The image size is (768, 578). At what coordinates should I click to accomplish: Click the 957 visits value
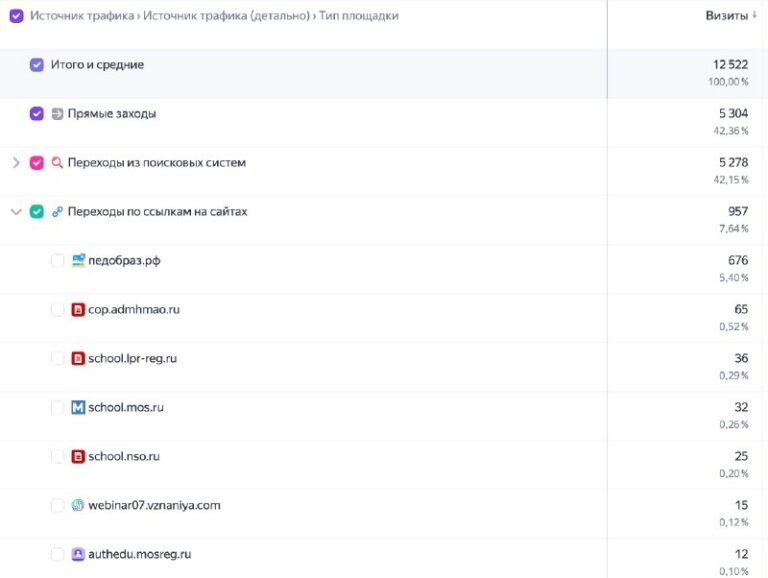tap(738, 212)
